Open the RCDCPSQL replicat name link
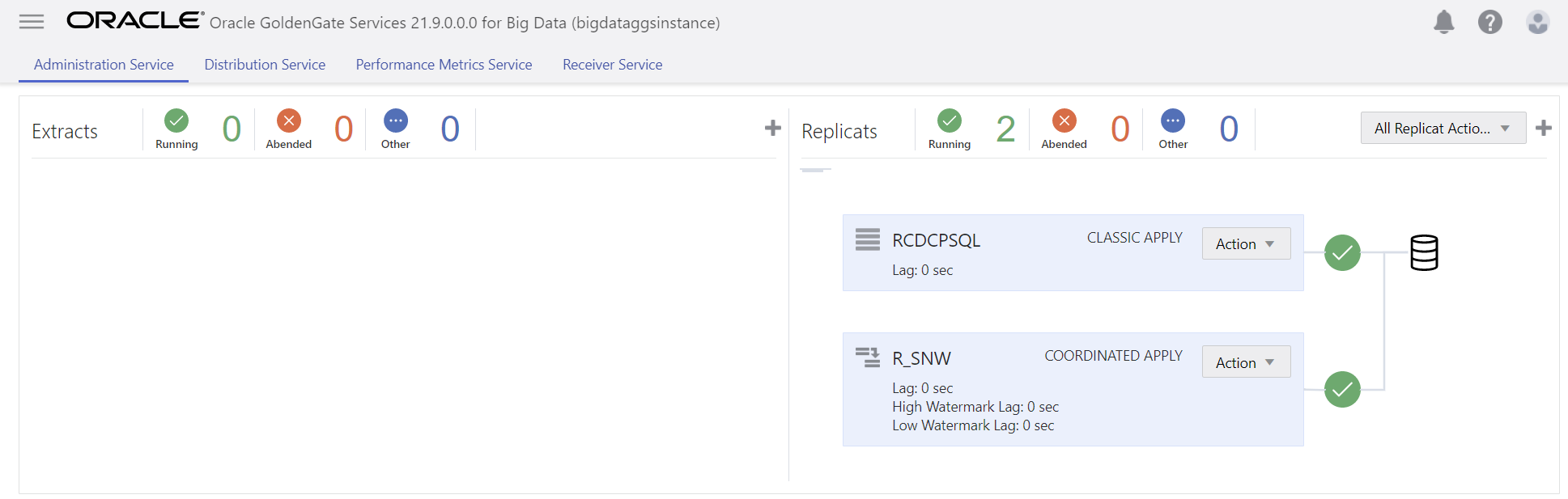This screenshot has width=1568, height=499. 936,240
